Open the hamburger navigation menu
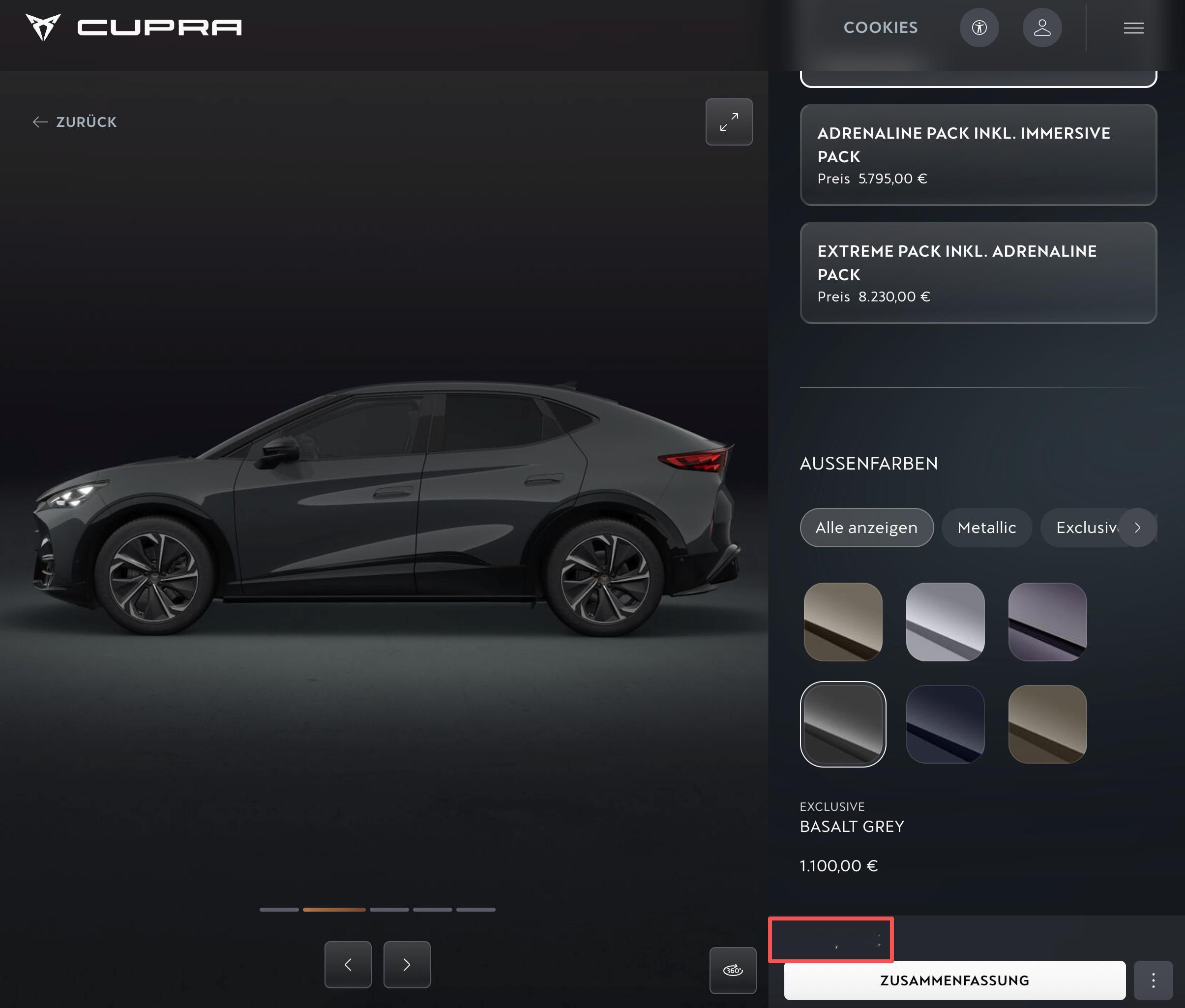This screenshot has width=1185, height=1008. [x=1133, y=28]
